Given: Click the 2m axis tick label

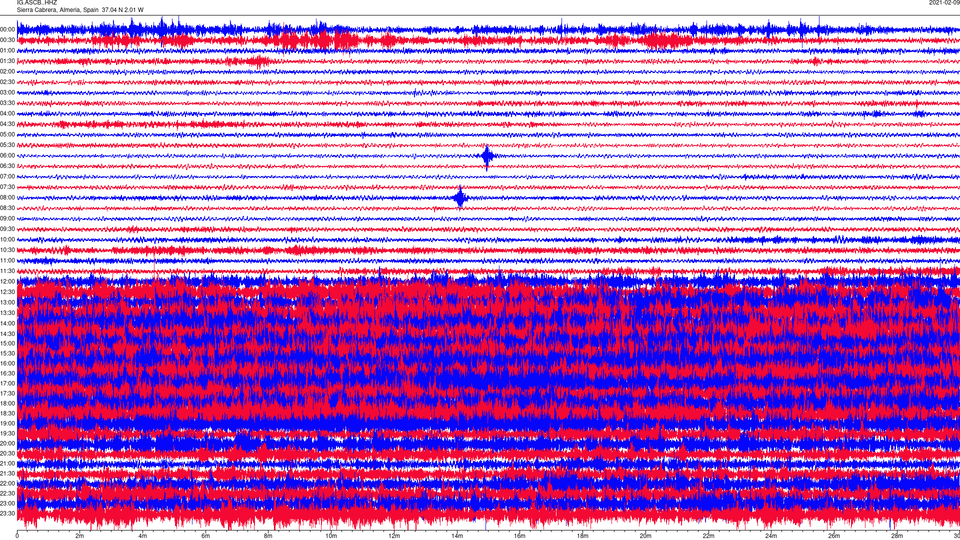Looking at the screenshot, I should (x=80, y=536).
